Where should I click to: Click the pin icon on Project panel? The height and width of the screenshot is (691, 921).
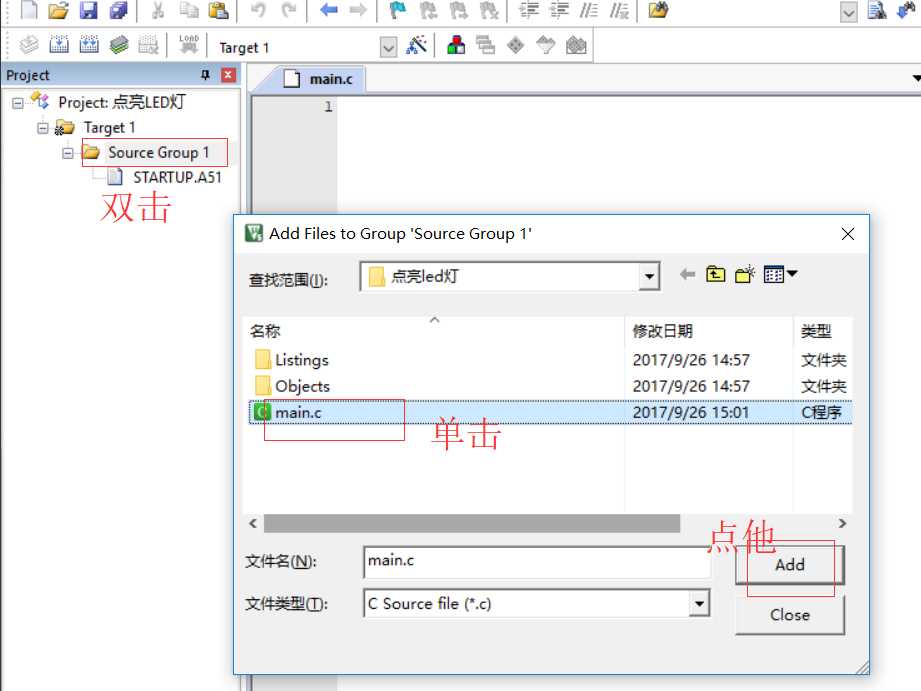205,75
